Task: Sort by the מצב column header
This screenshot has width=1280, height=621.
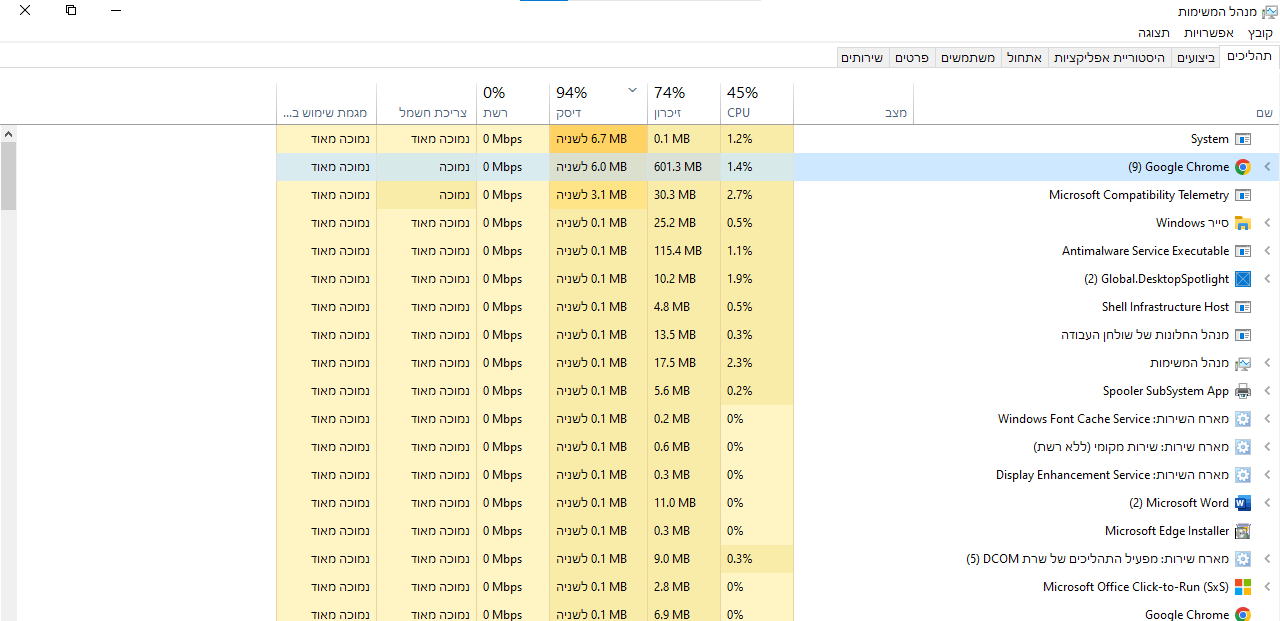Action: click(854, 102)
